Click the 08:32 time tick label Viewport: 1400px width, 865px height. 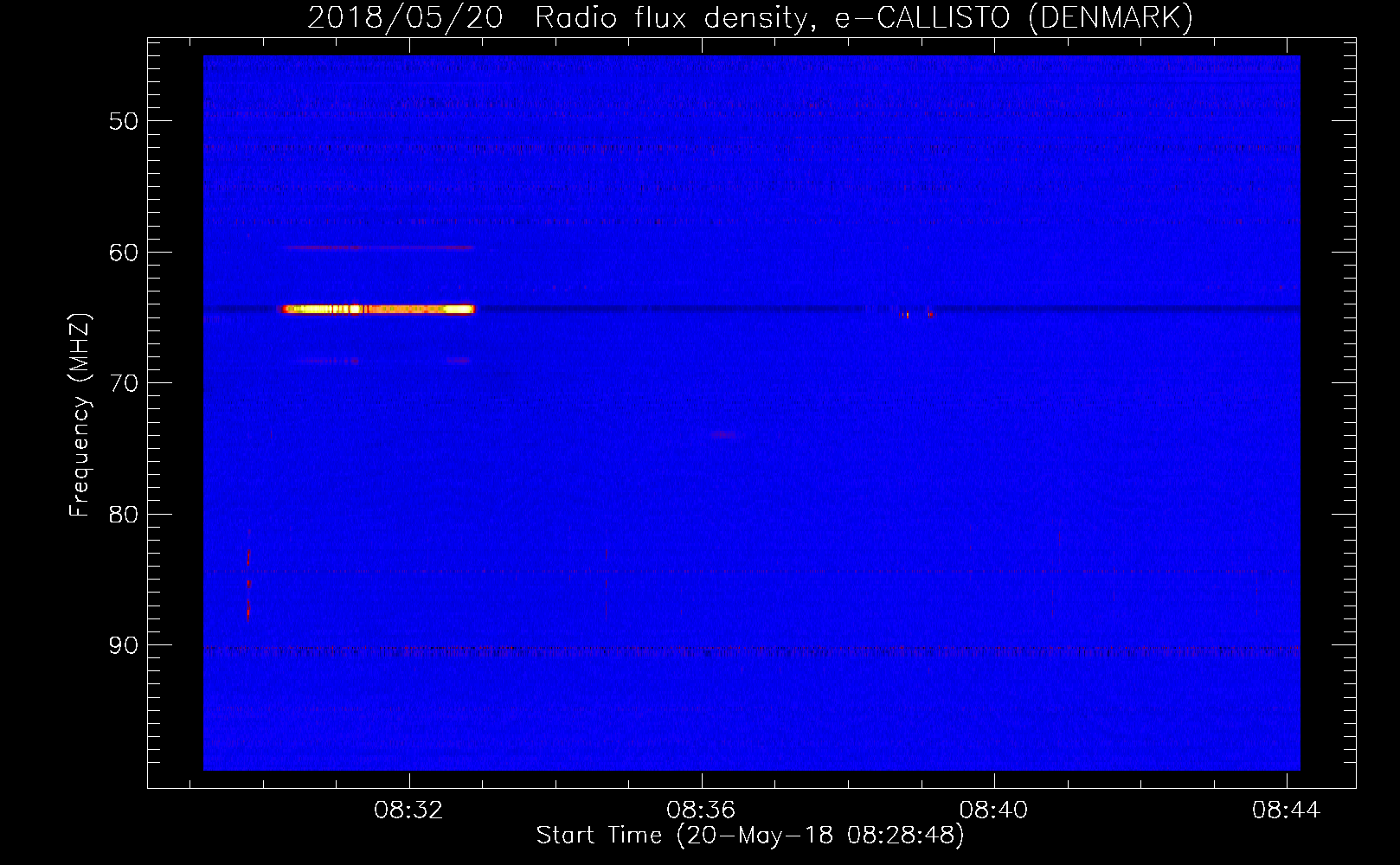pos(408,810)
